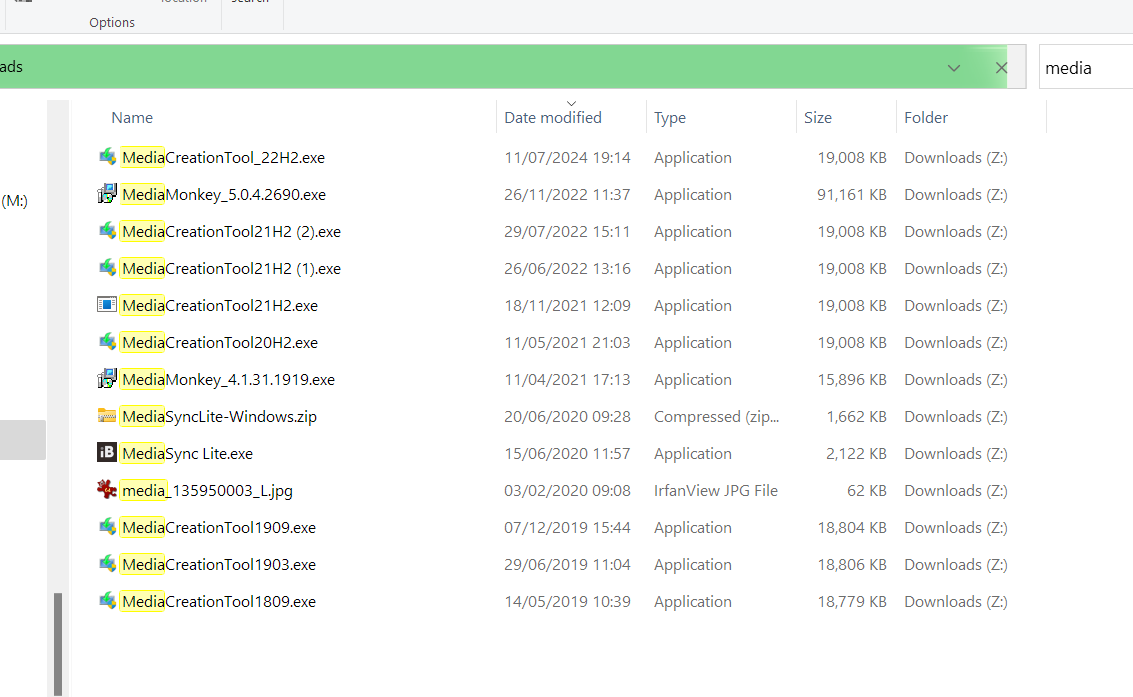Click the date 11/04/2021 17:13

pos(567,379)
